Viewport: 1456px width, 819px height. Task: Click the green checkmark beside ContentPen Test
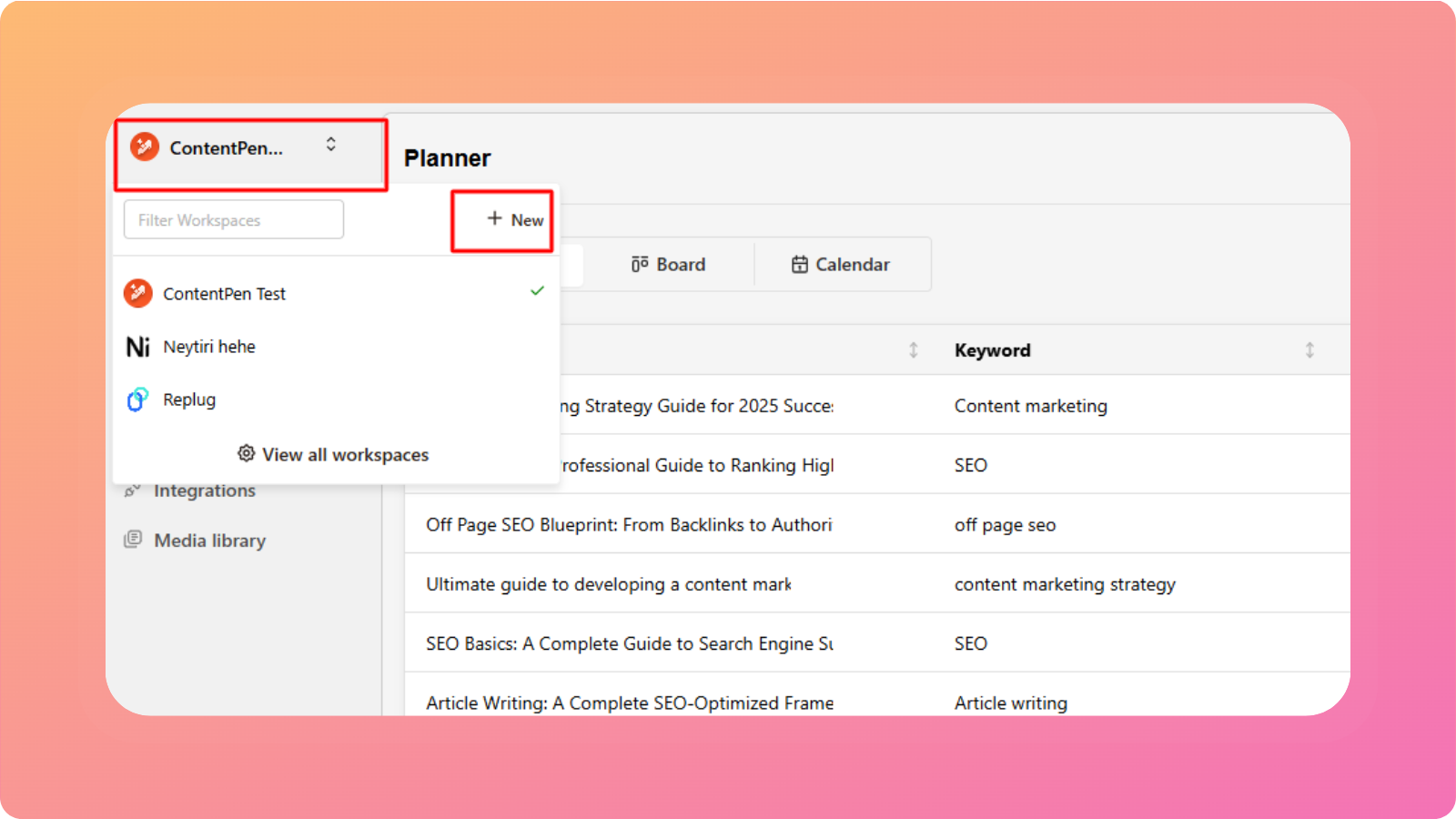coord(537,291)
